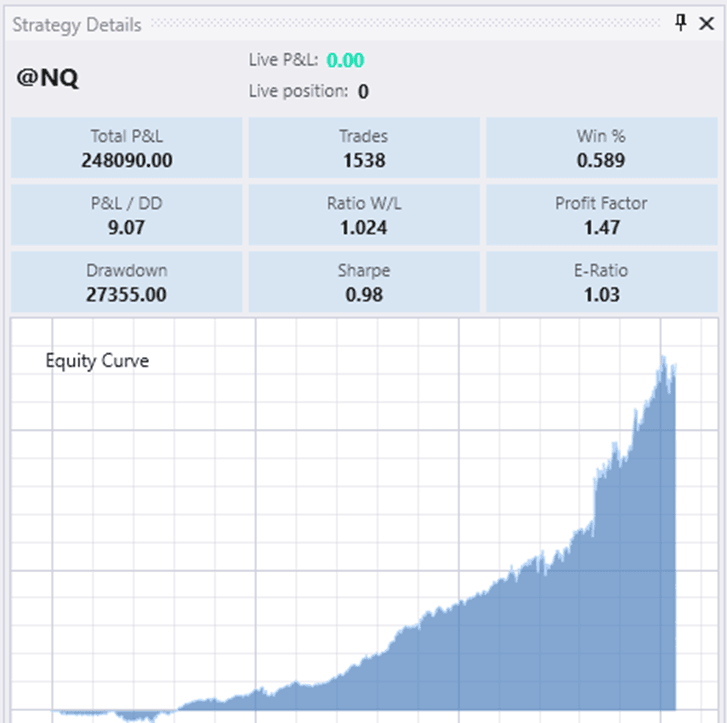Select the Drawdown tile

click(x=127, y=281)
